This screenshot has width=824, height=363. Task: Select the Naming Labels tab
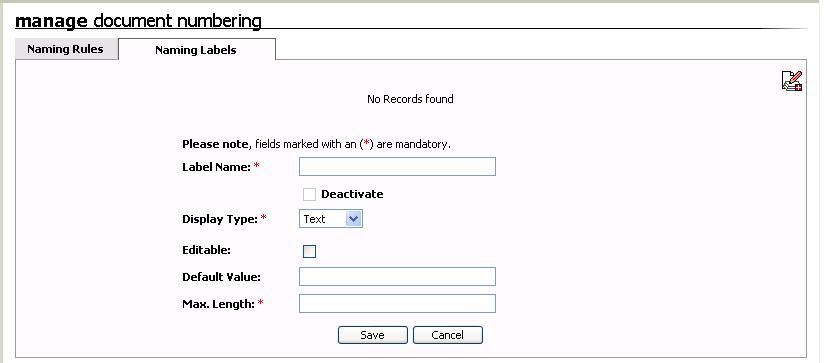196,50
